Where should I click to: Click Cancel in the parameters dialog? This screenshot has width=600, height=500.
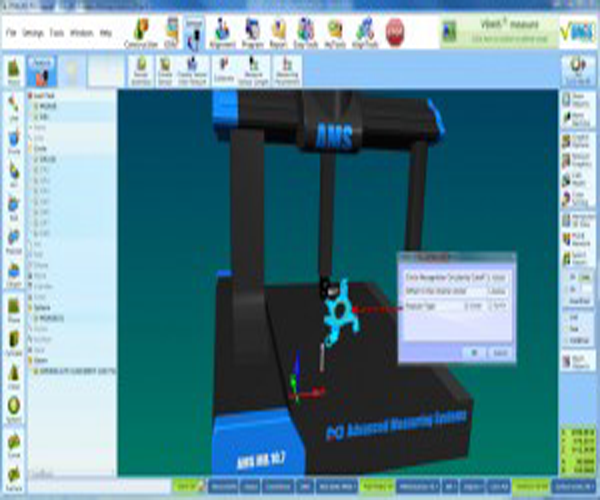coord(500,353)
